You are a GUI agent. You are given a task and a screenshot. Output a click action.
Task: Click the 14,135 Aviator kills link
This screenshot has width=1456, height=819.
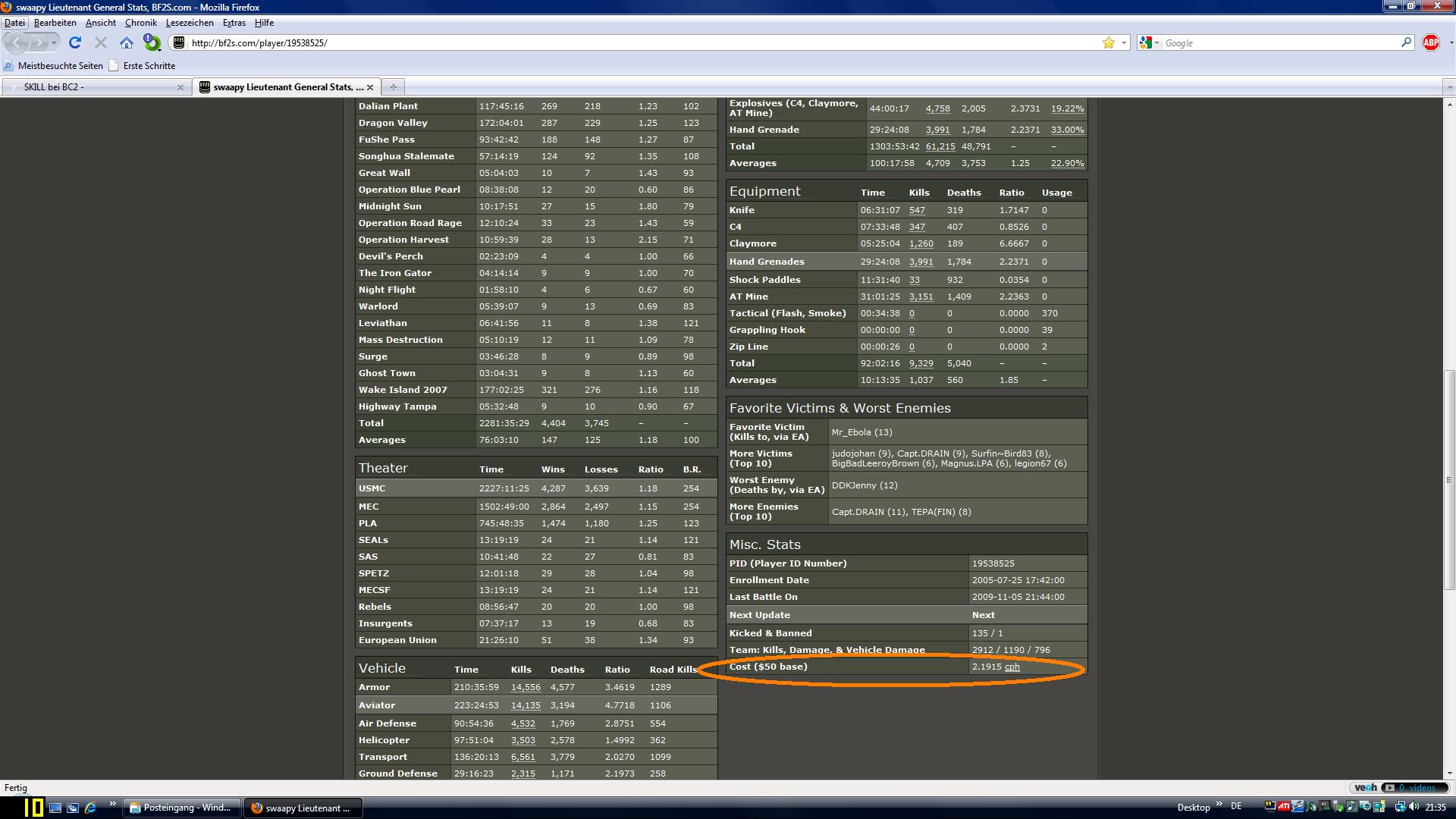(526, 705)
